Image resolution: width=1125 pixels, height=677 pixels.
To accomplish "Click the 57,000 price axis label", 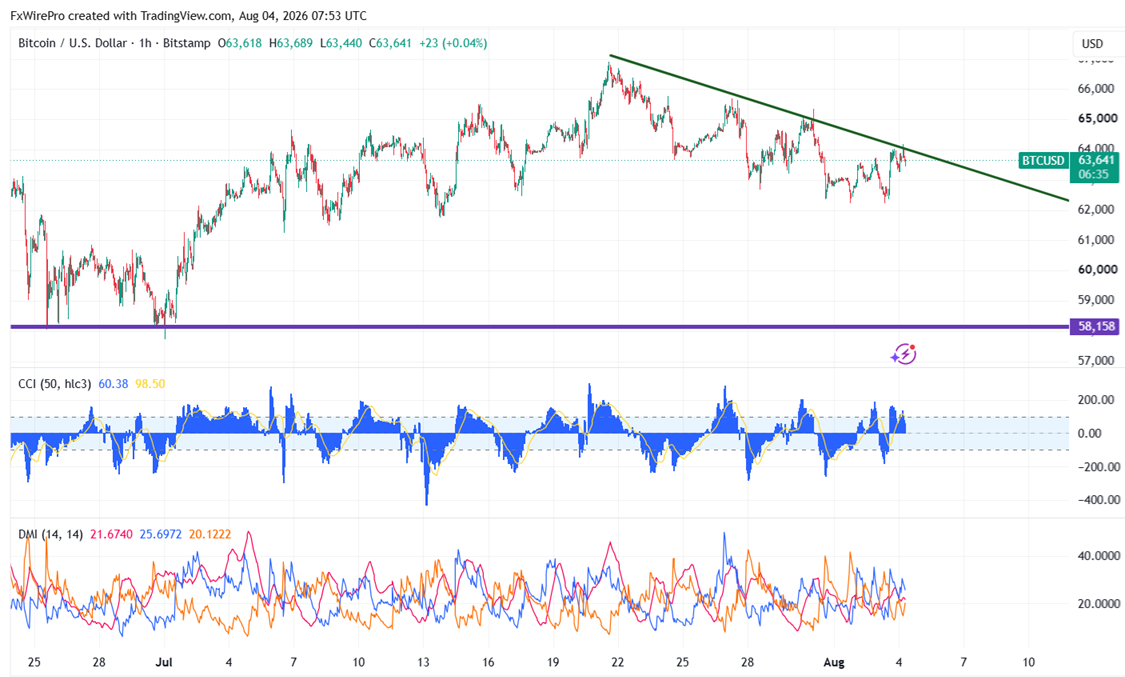I will click(x=1096, y=360).
